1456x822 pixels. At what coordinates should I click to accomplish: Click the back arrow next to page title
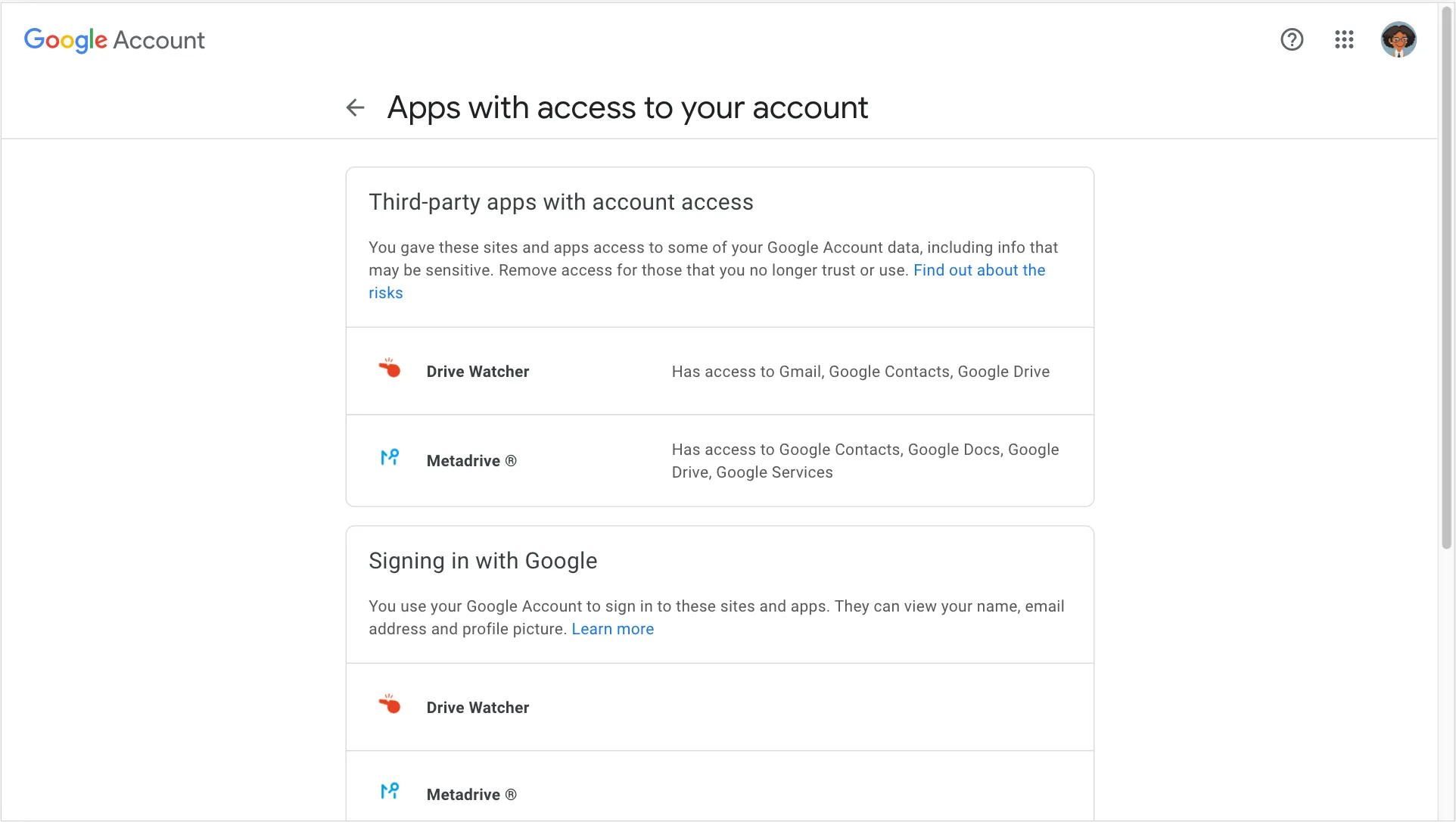pyautogui.click(x=355, y=107)
